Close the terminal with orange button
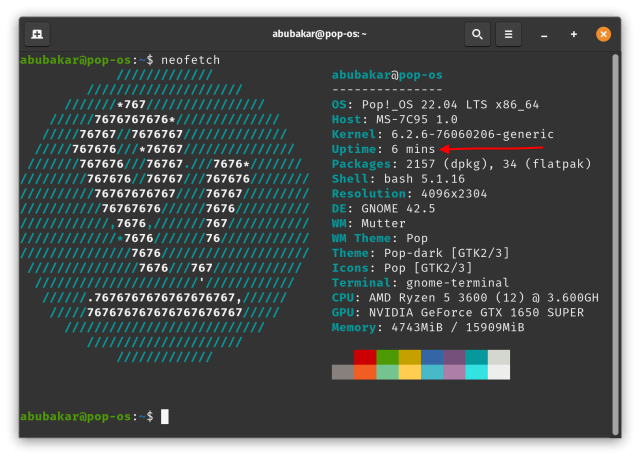This screenshot has height=459, width=640. 603,33
